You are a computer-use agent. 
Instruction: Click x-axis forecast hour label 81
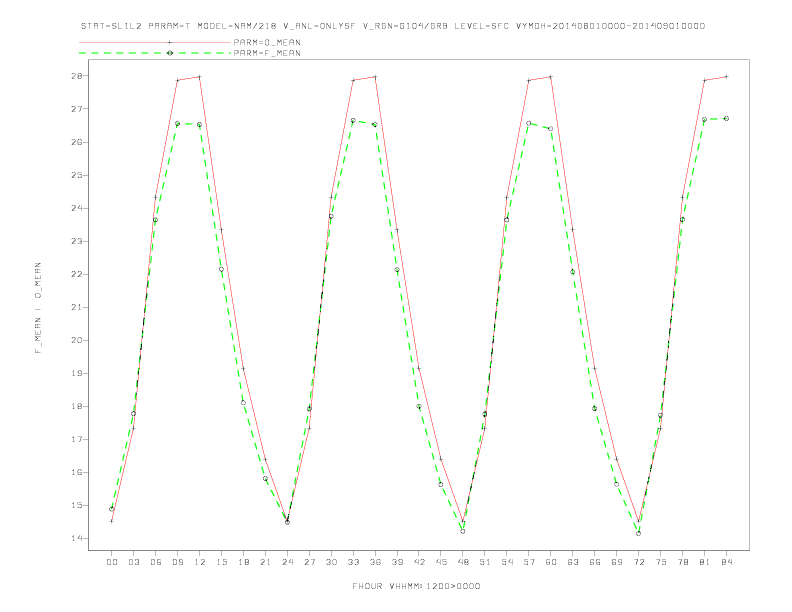tap(705, 562)
